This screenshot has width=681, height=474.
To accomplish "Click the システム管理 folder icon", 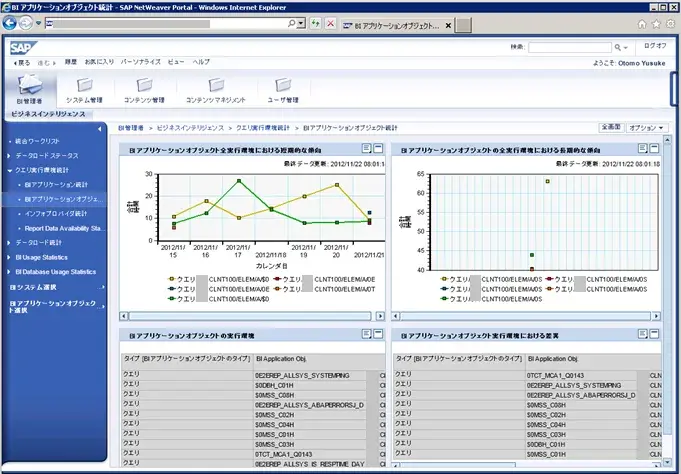I will click(x=83, y=86).
